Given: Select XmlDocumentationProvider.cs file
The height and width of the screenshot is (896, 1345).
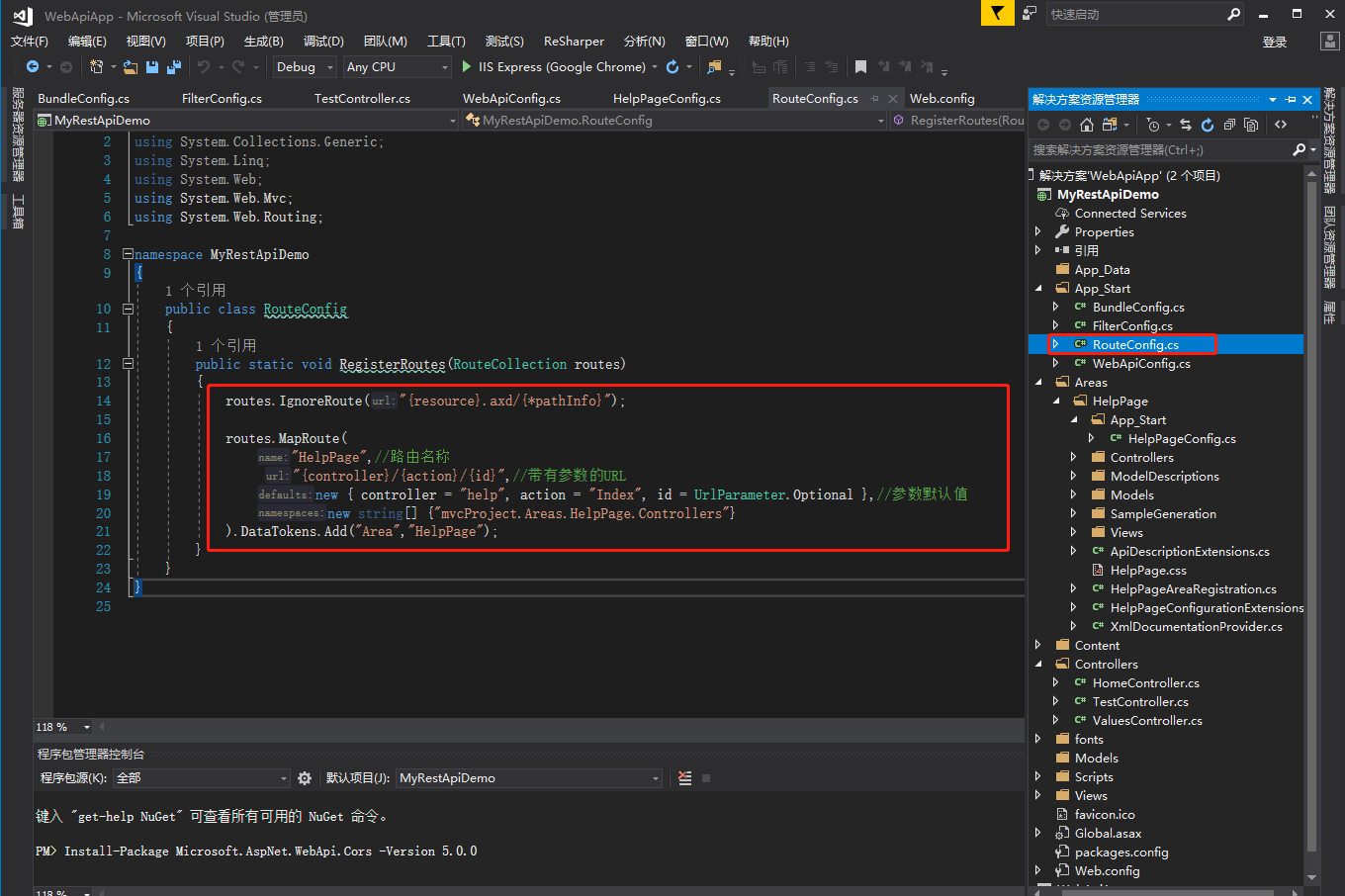Looking at the screenshot, I should coord(1196,626).
